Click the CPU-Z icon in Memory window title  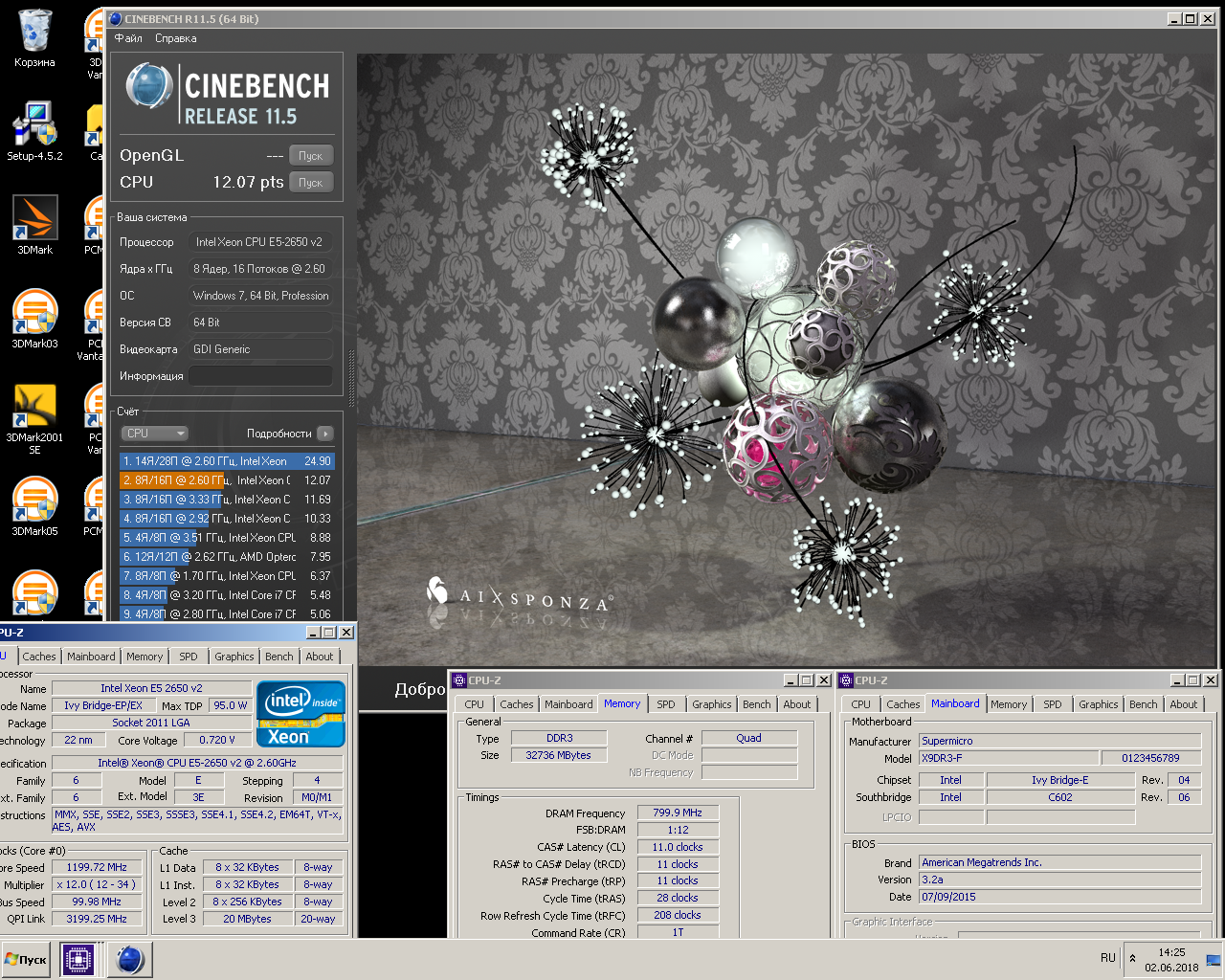[459, 680]
